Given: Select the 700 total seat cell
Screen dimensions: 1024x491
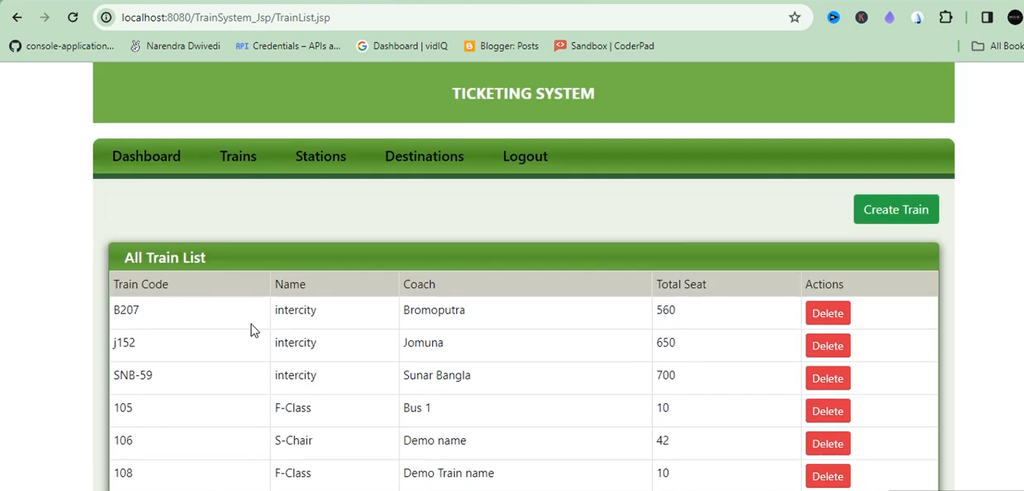Looking at the screenshot, I should [x=726, y=378].
